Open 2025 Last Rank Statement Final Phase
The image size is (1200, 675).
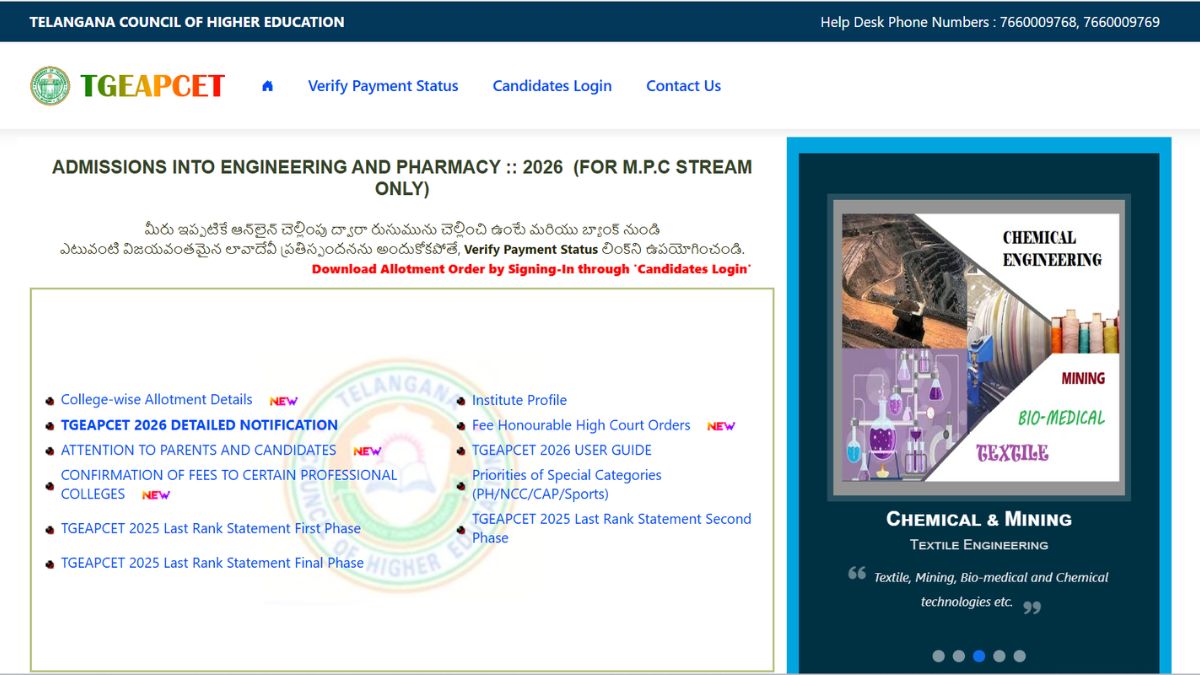tap(212, 563)
